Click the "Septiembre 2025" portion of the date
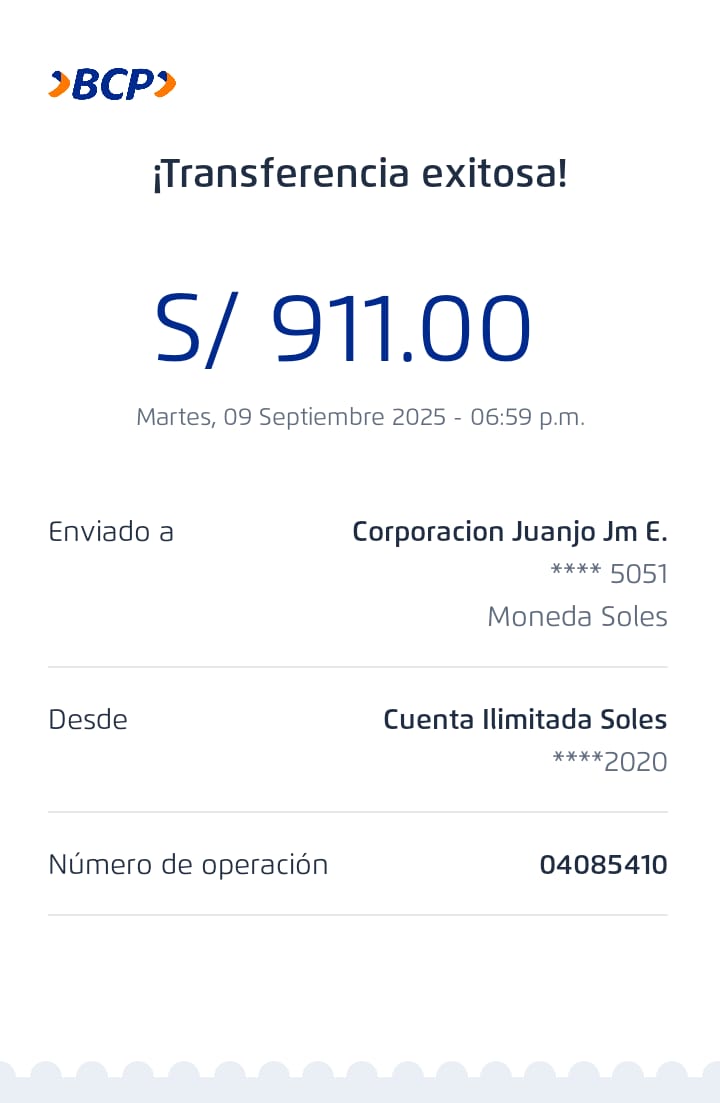This screenshot has height=1103, width=720. [352, 417]
